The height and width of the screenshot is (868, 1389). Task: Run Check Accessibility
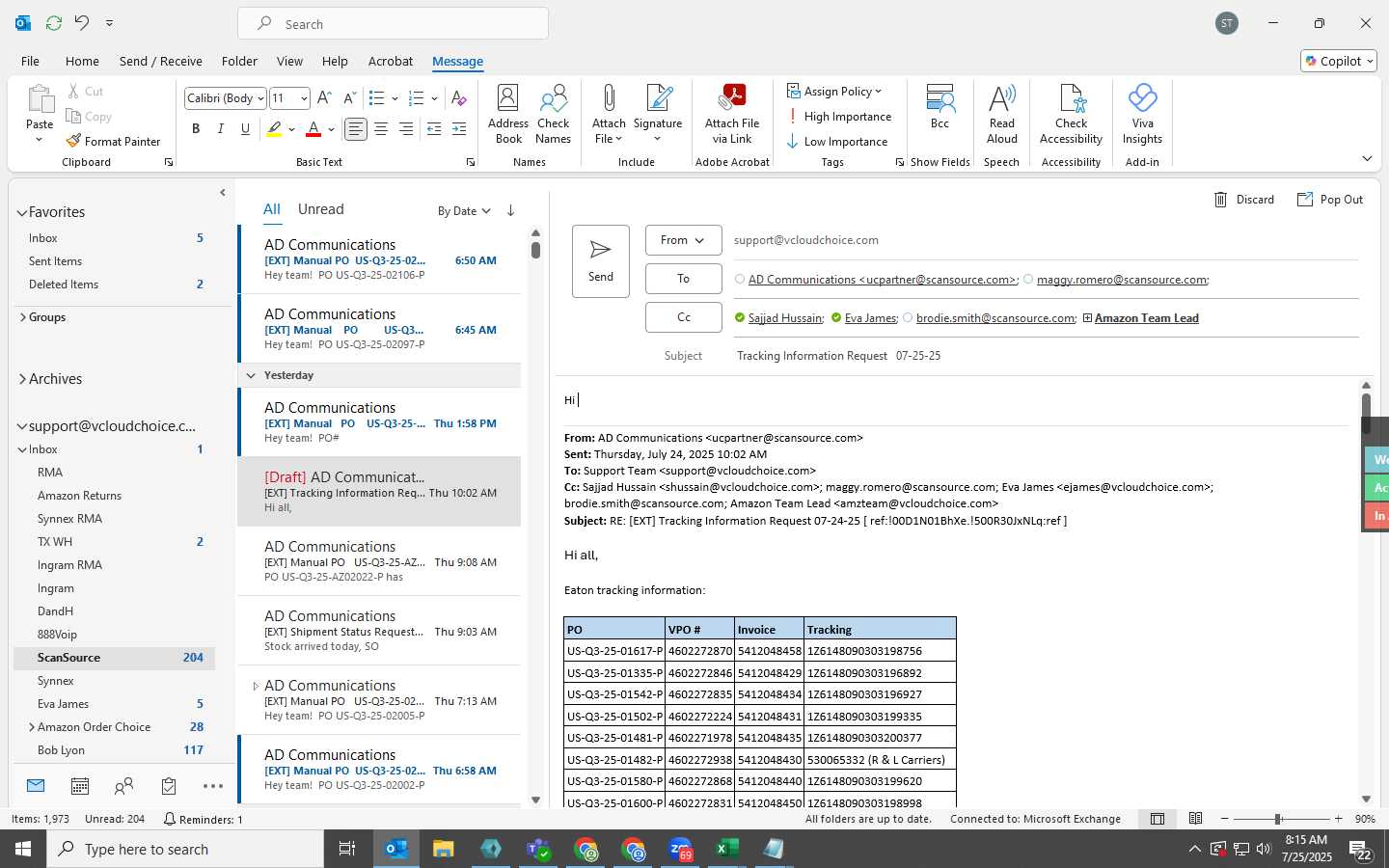click(x=1071, y=114)
